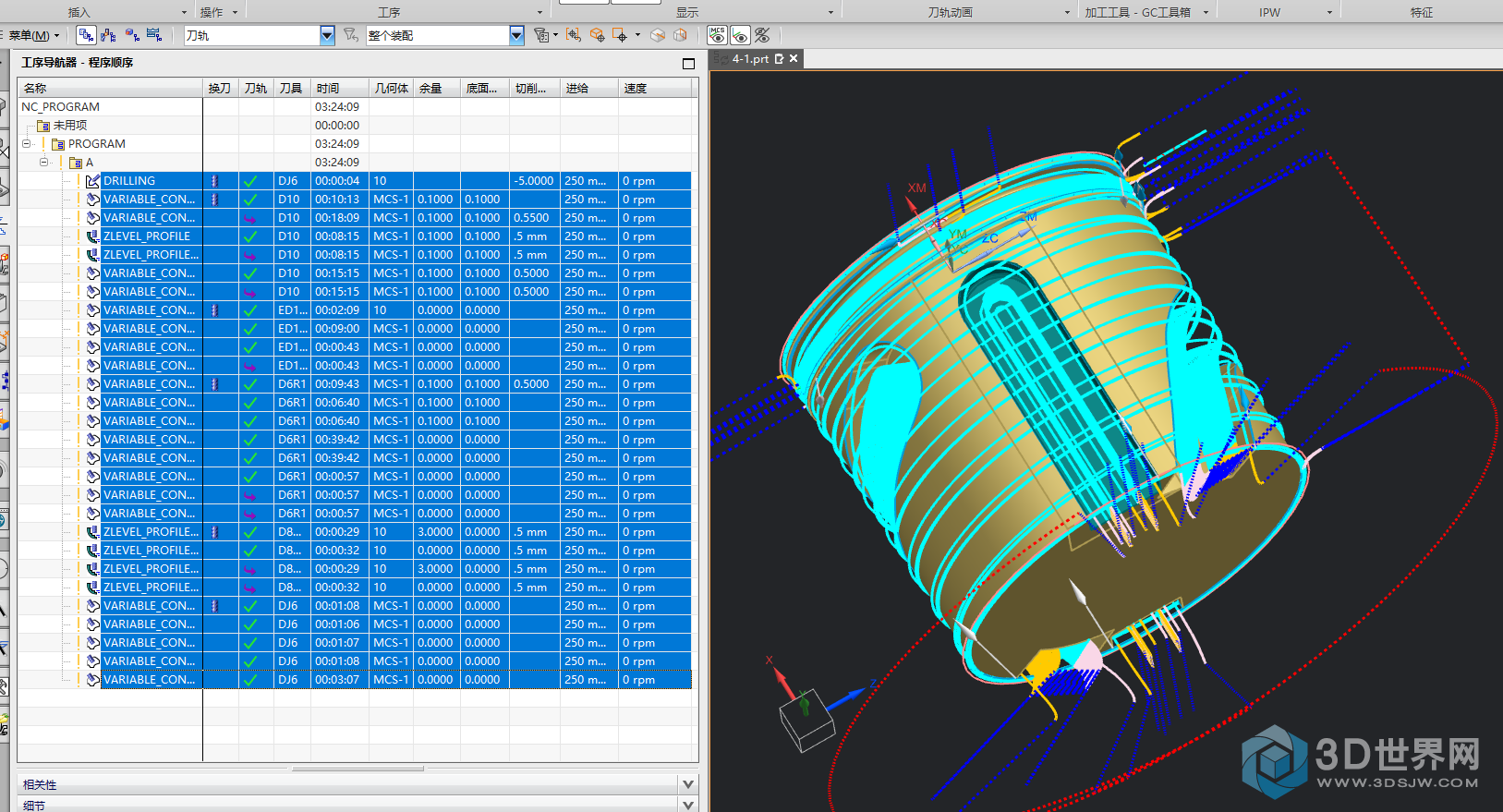This screenshot has width=1503, height=812.
Task: Toggle the coordinate axes visibility eye icon
Action: coord(740,35)
